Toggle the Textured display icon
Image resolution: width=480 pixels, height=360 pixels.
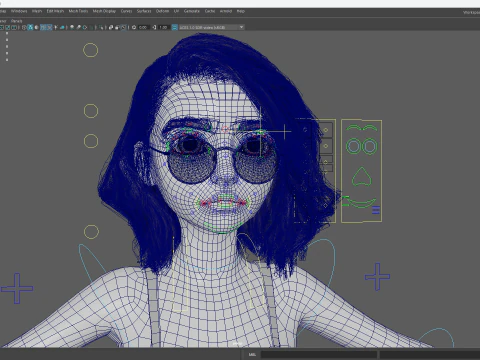[x=49, y=27]
